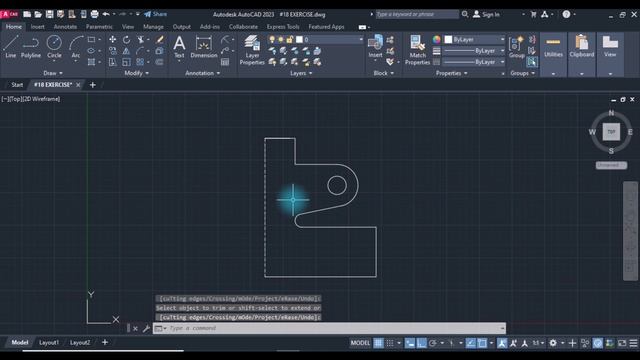
Task: Select the Circle tool
Action: [54, 47]
